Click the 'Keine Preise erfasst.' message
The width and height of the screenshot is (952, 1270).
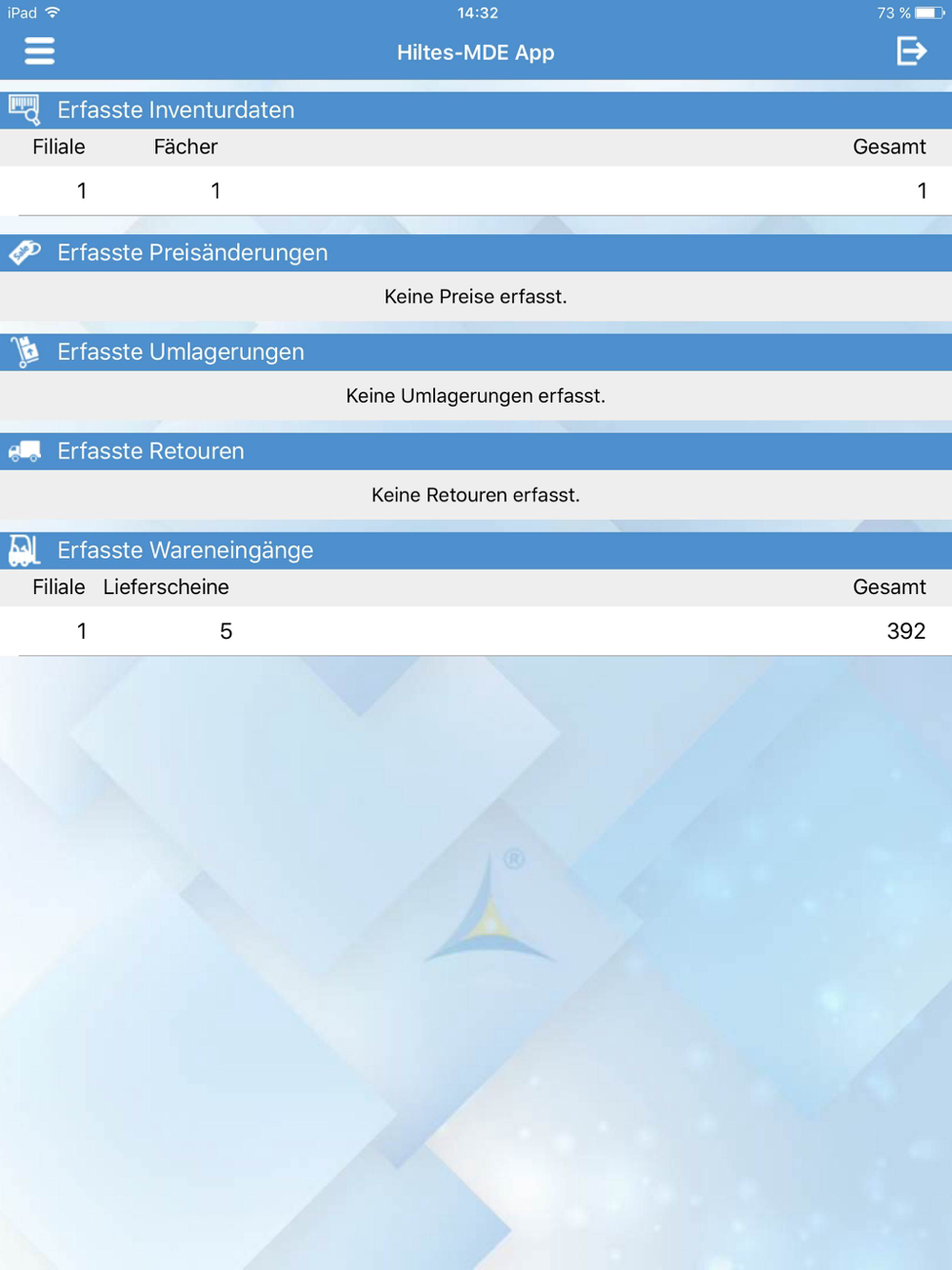476,297
